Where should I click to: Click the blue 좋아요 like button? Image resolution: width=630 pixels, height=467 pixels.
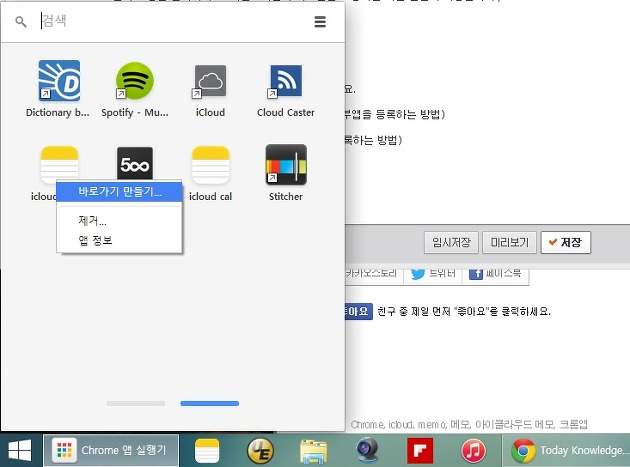tap(357, 311)
